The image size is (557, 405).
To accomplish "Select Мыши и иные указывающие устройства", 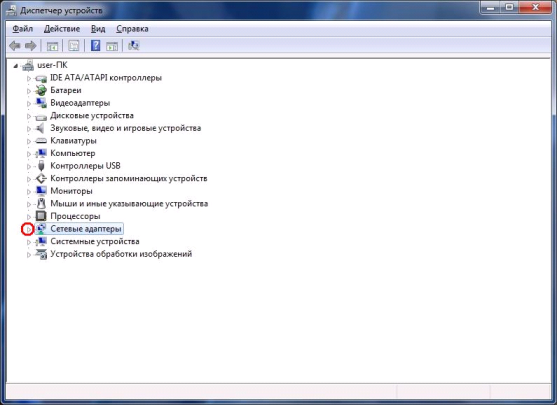I will coord(129,204).
